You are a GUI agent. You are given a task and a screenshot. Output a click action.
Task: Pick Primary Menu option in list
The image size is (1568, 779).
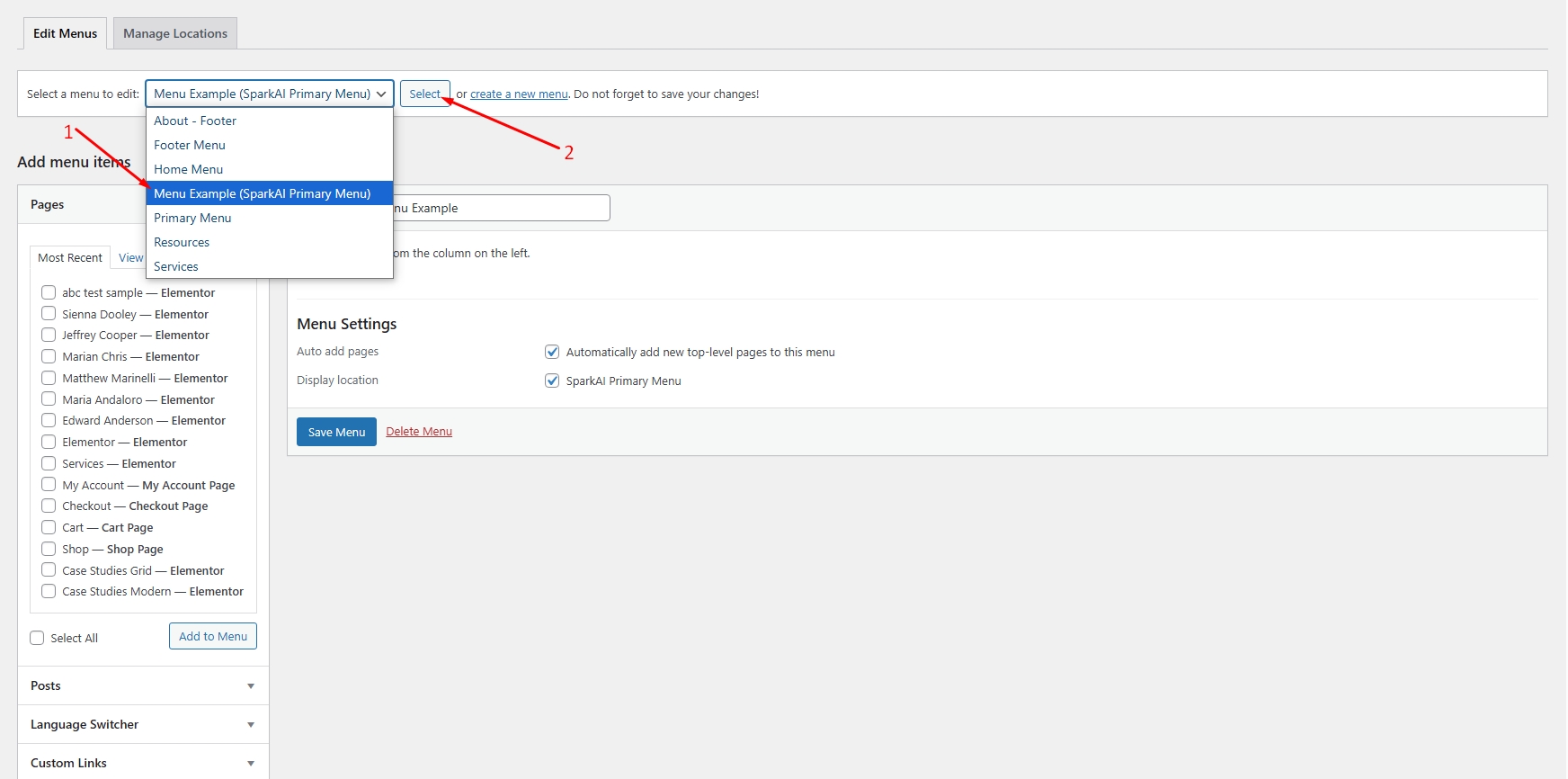(192, 218)
